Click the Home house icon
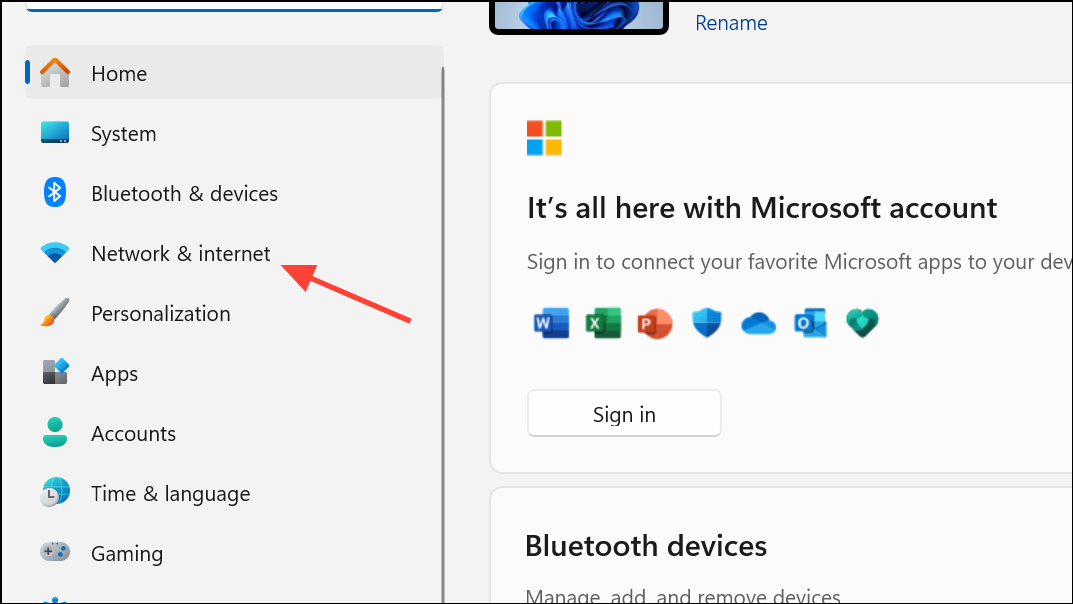This screenshot has width=1073, height=604. tap(55, 73)
